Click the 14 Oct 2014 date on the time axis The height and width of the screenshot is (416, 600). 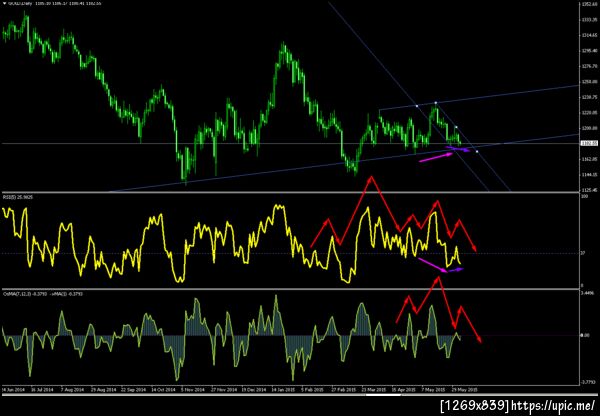[x=163, y=389]
